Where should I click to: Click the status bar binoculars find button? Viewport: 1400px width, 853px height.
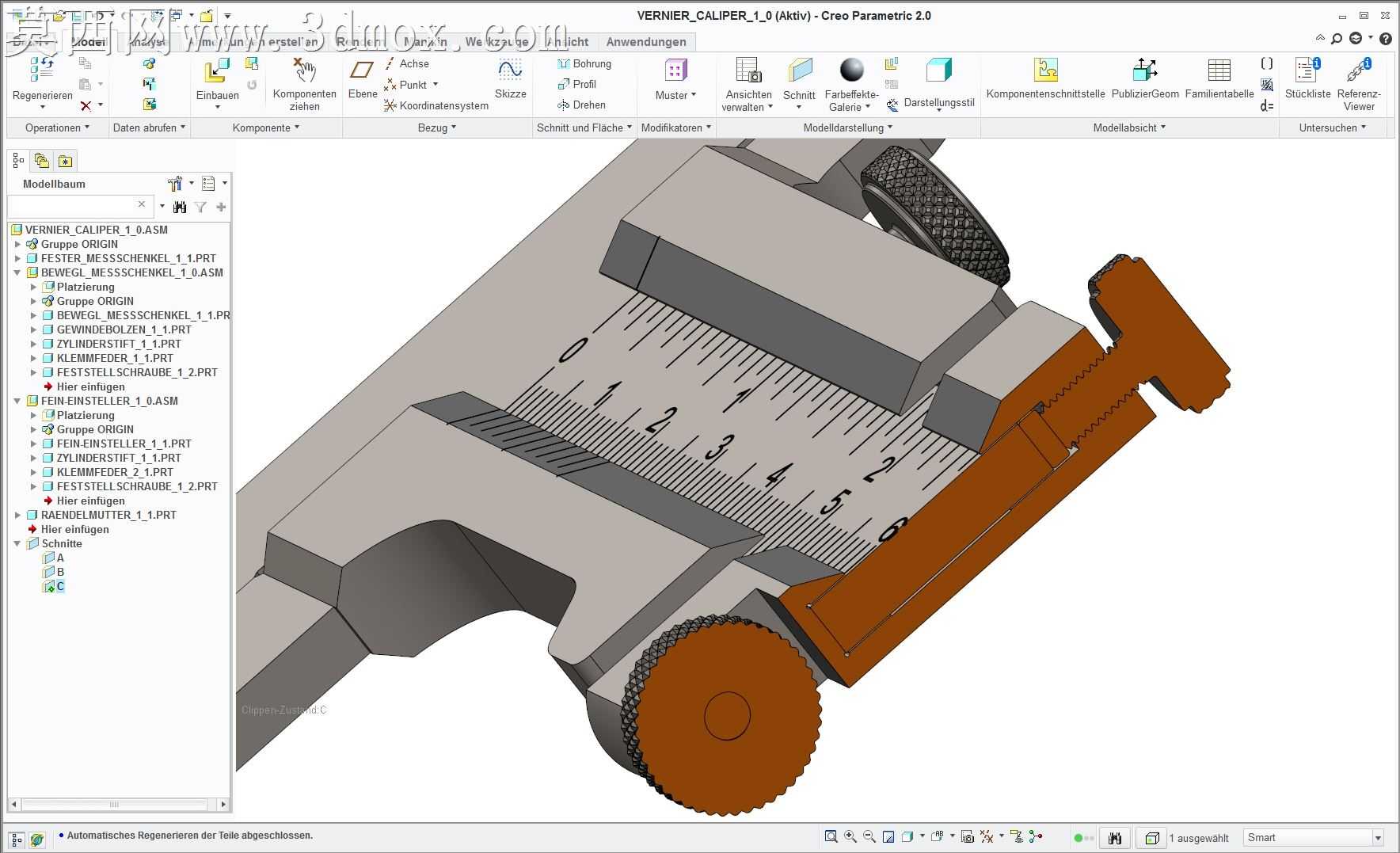click(1115, 837)
